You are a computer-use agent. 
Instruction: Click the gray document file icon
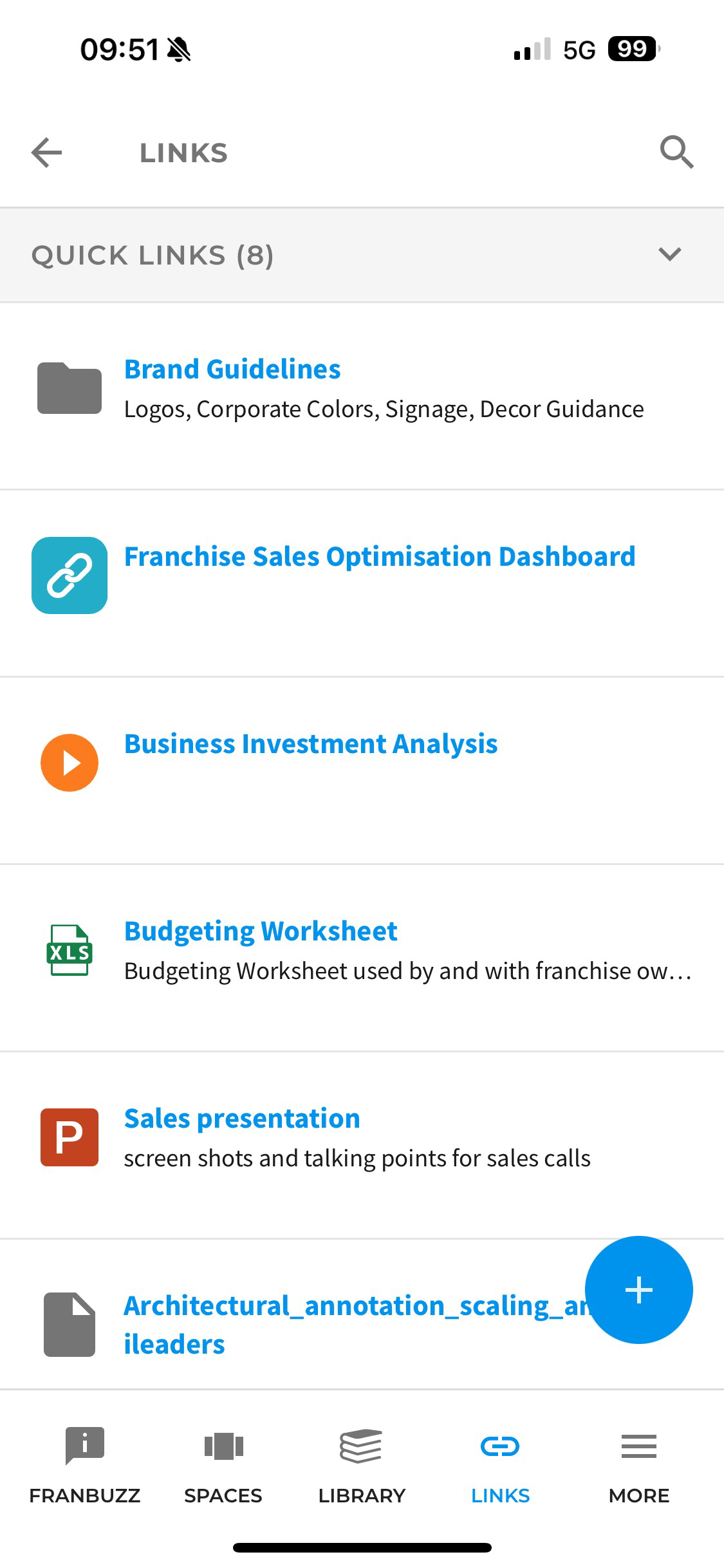(x=70, y=1325)
